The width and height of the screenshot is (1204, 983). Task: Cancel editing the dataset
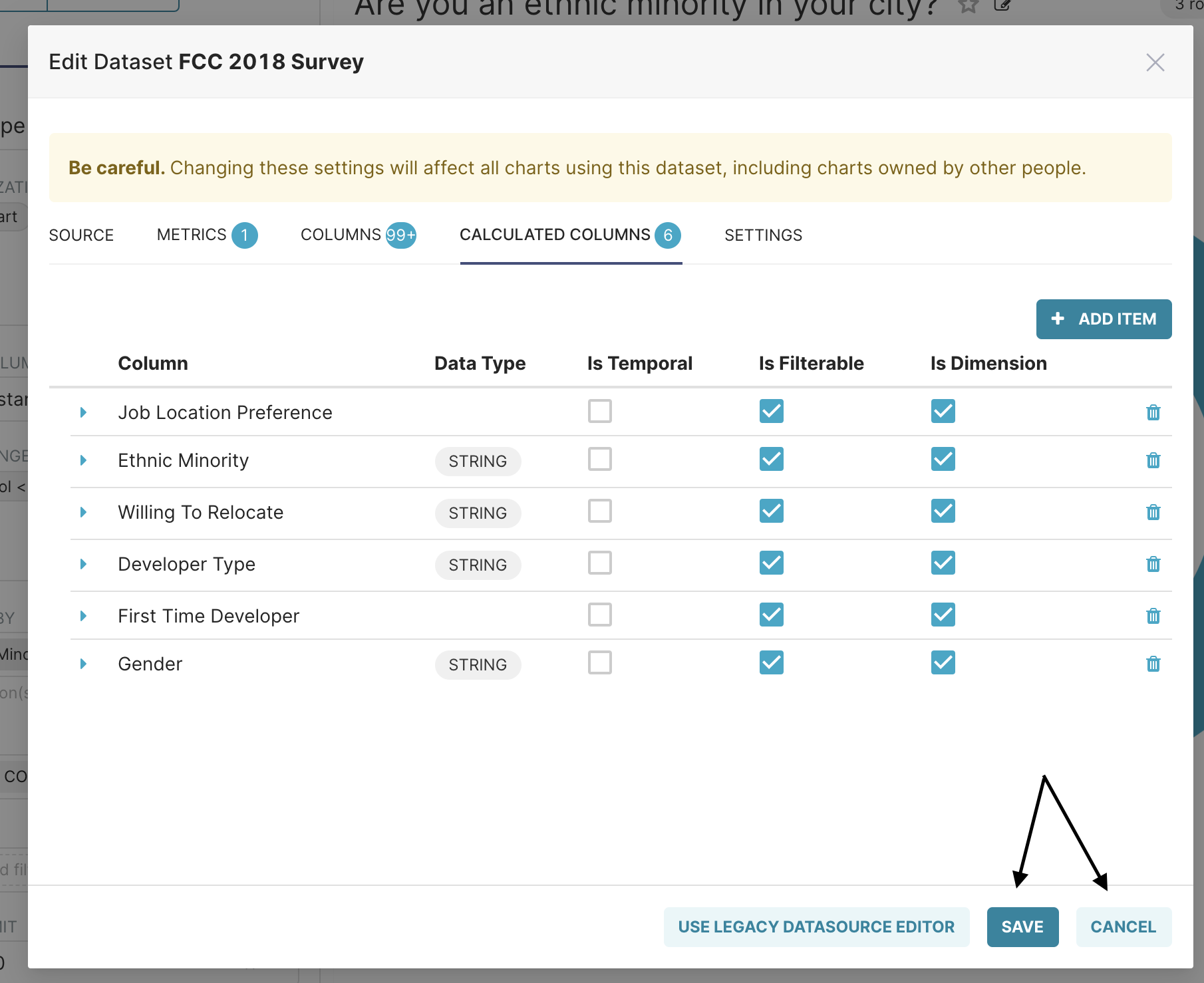[1123, 926]
